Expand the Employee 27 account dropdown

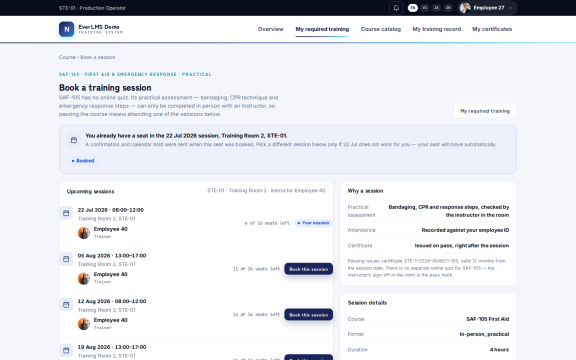pos(487,8)
